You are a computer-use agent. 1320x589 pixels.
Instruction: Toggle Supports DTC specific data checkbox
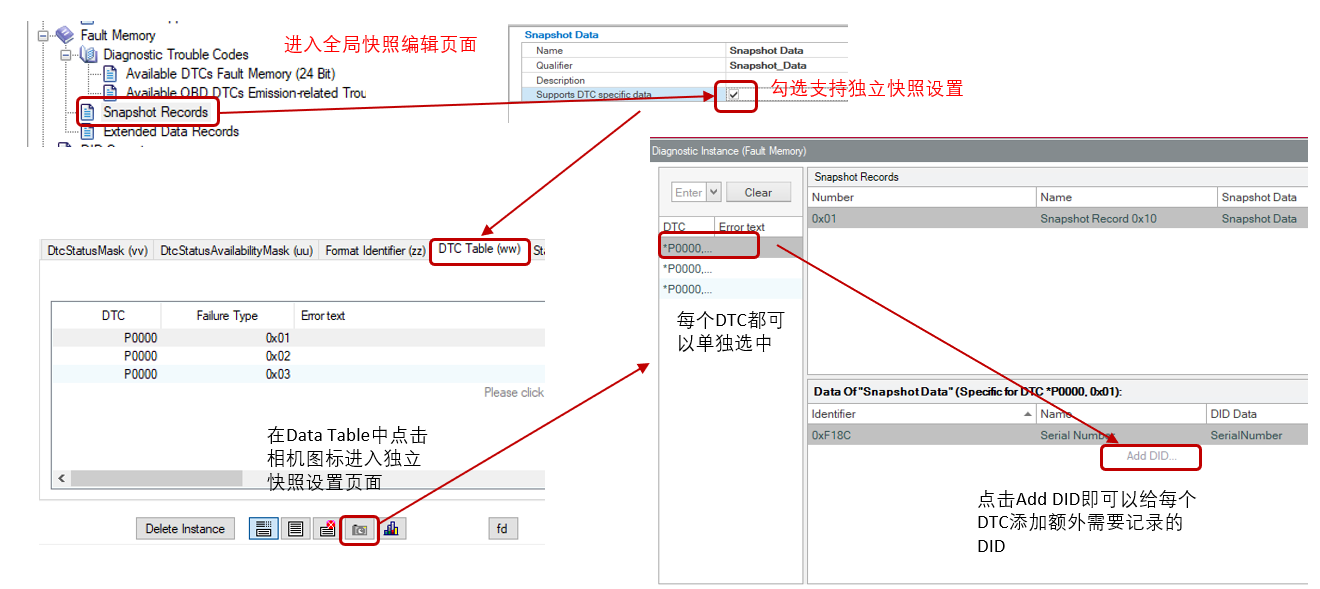pos(734,95)
